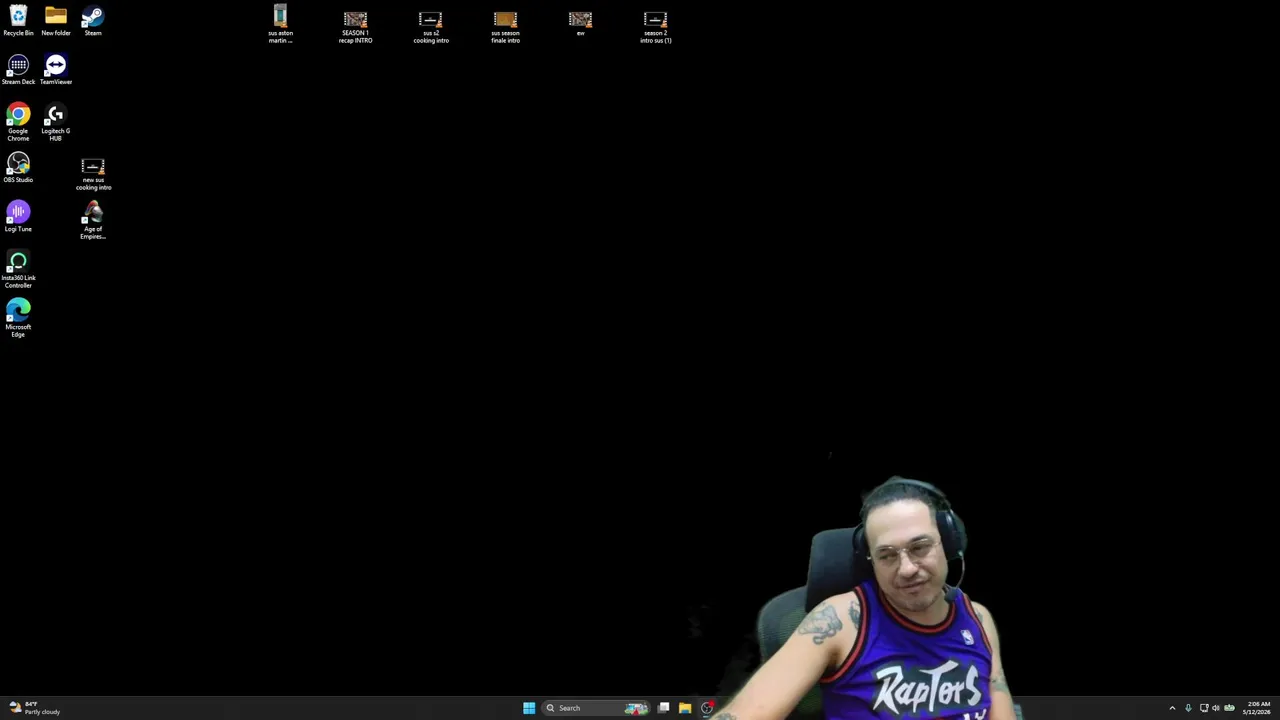Select the Logitech G HUB shortcut
This screenshot has width=1280, height=720.
coord(56,122)
